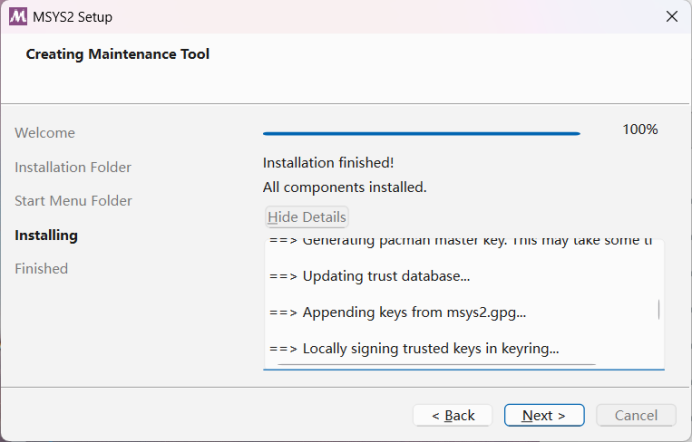Select the Installing step in sidebar

[x=46, y=235]
